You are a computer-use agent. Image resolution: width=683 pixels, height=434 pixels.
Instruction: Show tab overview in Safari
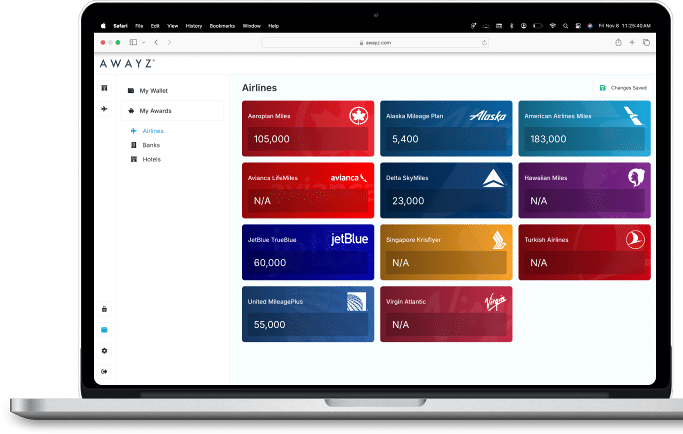click(646, 42)
